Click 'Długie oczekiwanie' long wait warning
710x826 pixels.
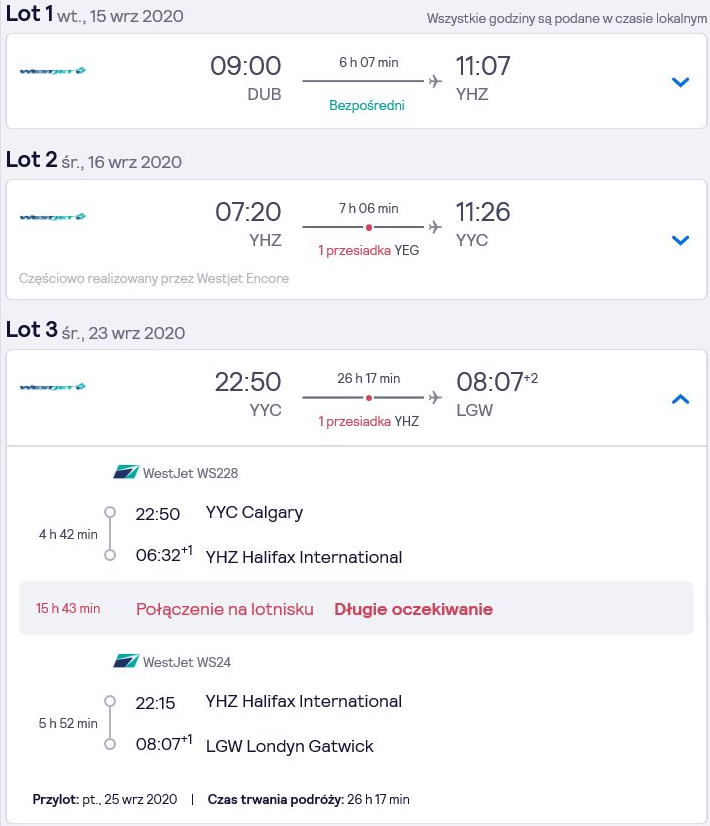[x=413, y=609]
